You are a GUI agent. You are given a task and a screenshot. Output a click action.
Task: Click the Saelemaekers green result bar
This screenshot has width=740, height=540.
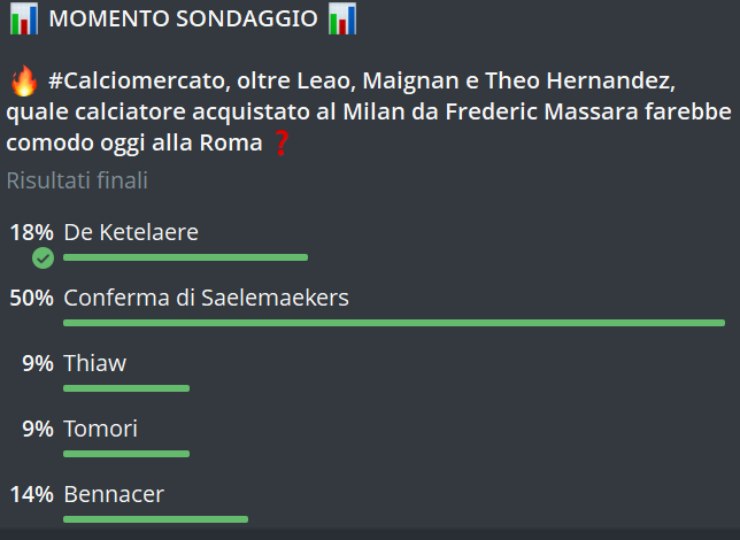[x=393, y=322]
